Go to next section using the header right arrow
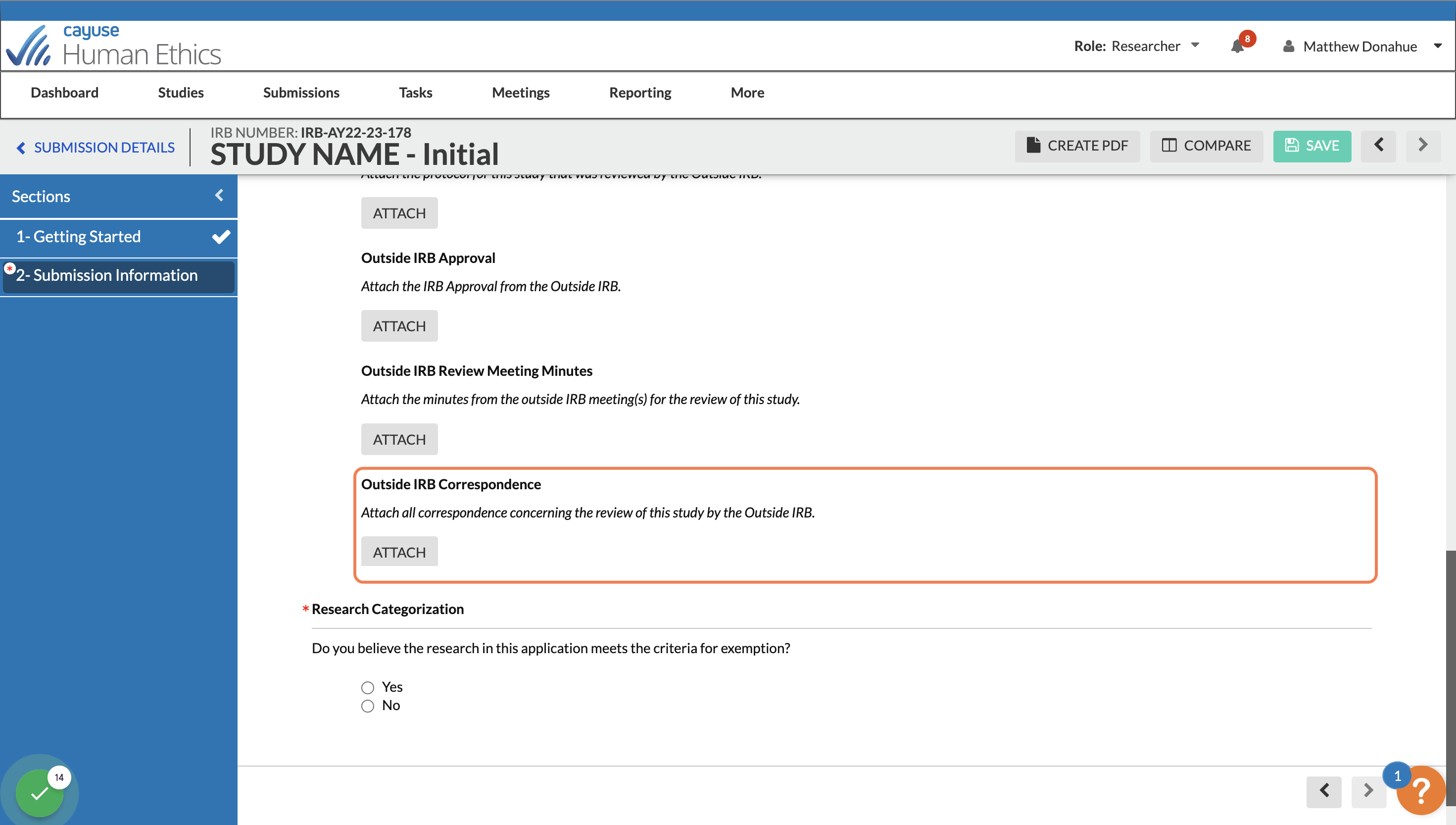 point(1423,146)
